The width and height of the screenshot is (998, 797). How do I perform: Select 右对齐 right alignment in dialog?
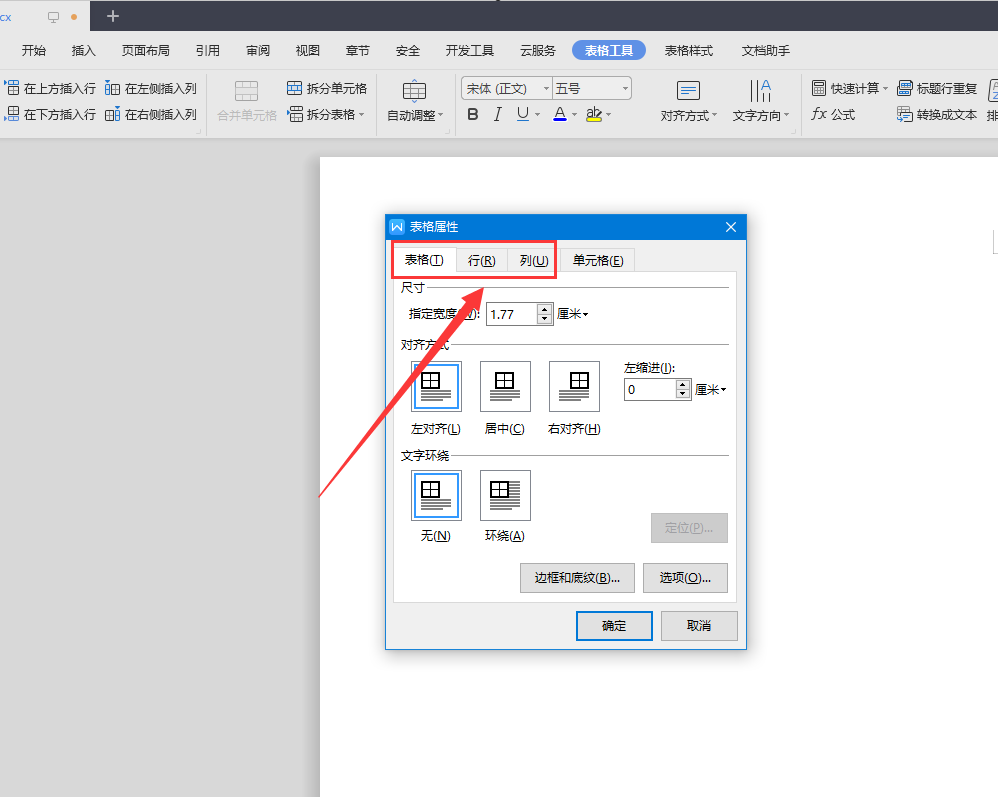point(574,386)
